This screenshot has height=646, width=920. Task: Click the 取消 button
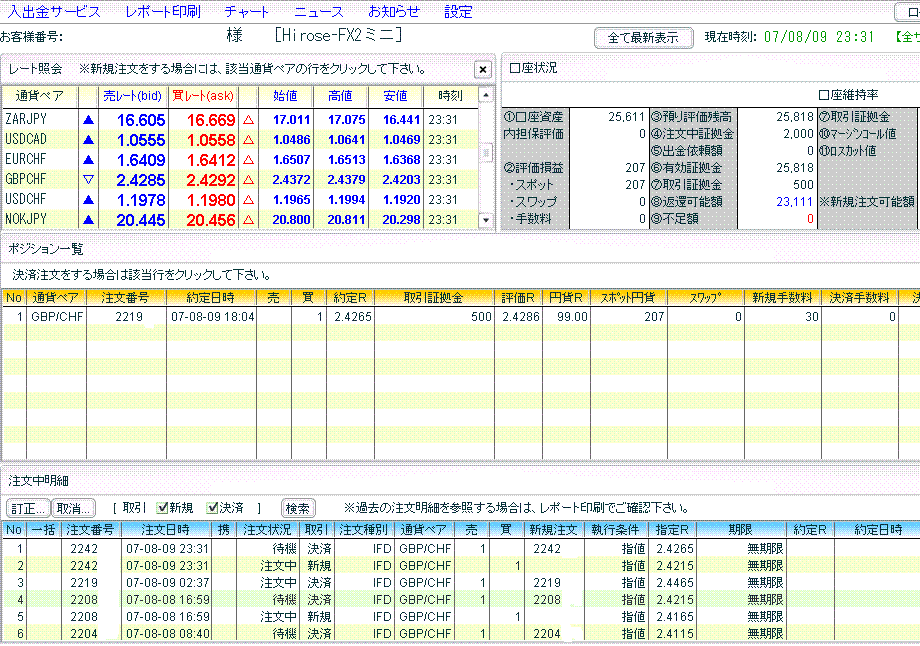click(73, 508)
